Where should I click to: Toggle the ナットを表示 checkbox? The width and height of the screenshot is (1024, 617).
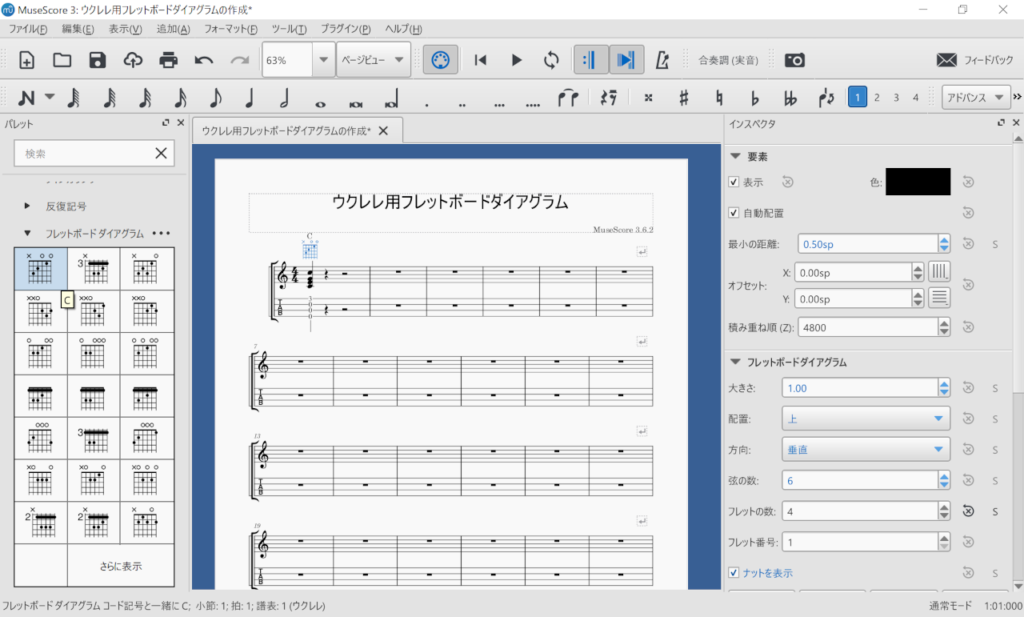[735, 572]
